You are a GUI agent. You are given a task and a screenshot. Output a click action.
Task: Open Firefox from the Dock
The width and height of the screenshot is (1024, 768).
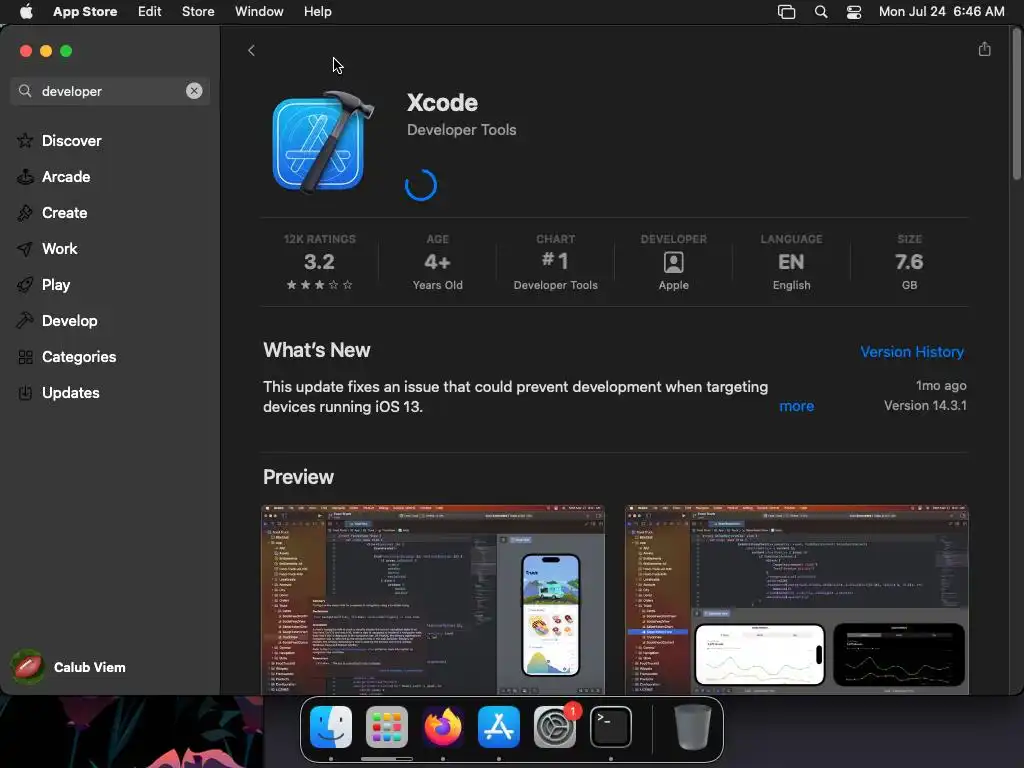[x=443, y=727]
